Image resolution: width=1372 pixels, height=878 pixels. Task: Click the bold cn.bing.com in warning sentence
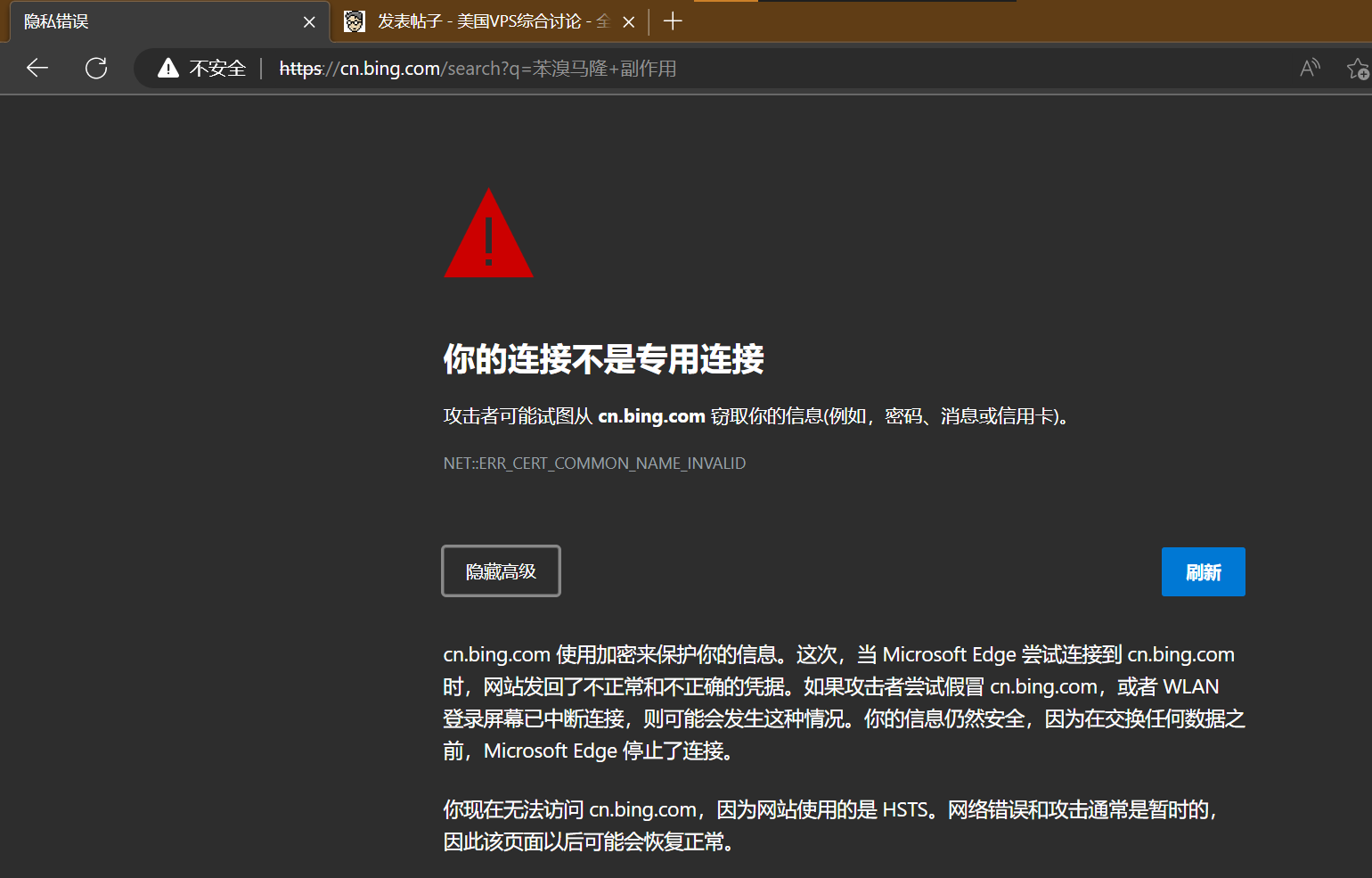[651, 416]
